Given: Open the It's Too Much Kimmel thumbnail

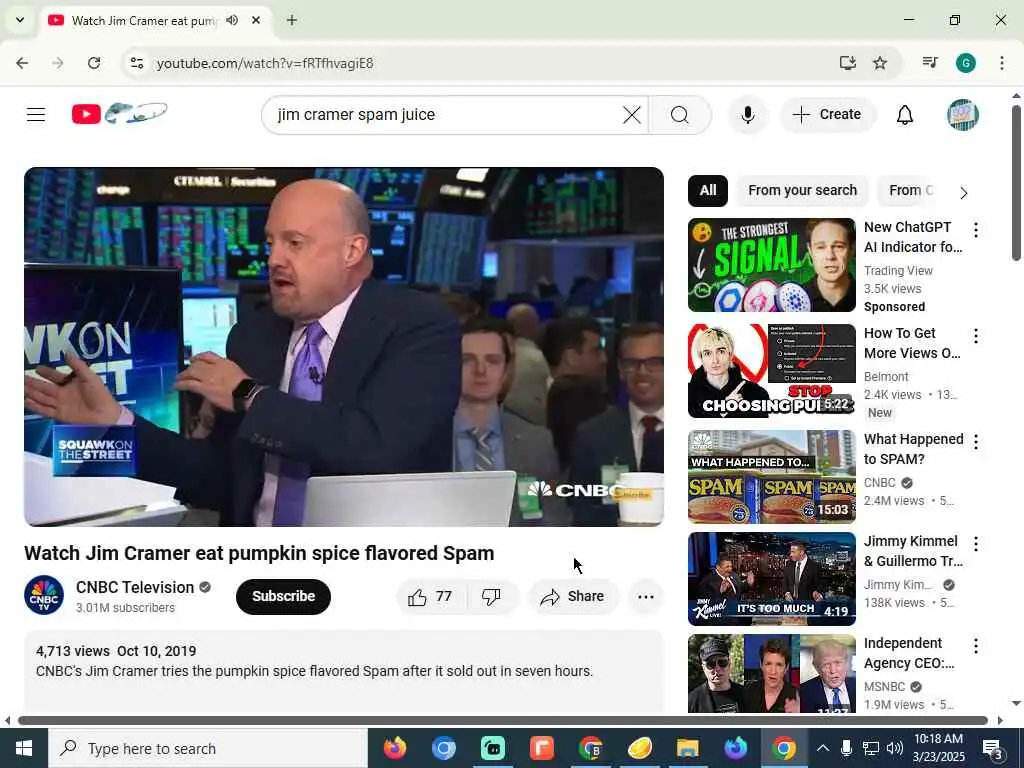Looking at the screenshot, I should click(771, 579).
